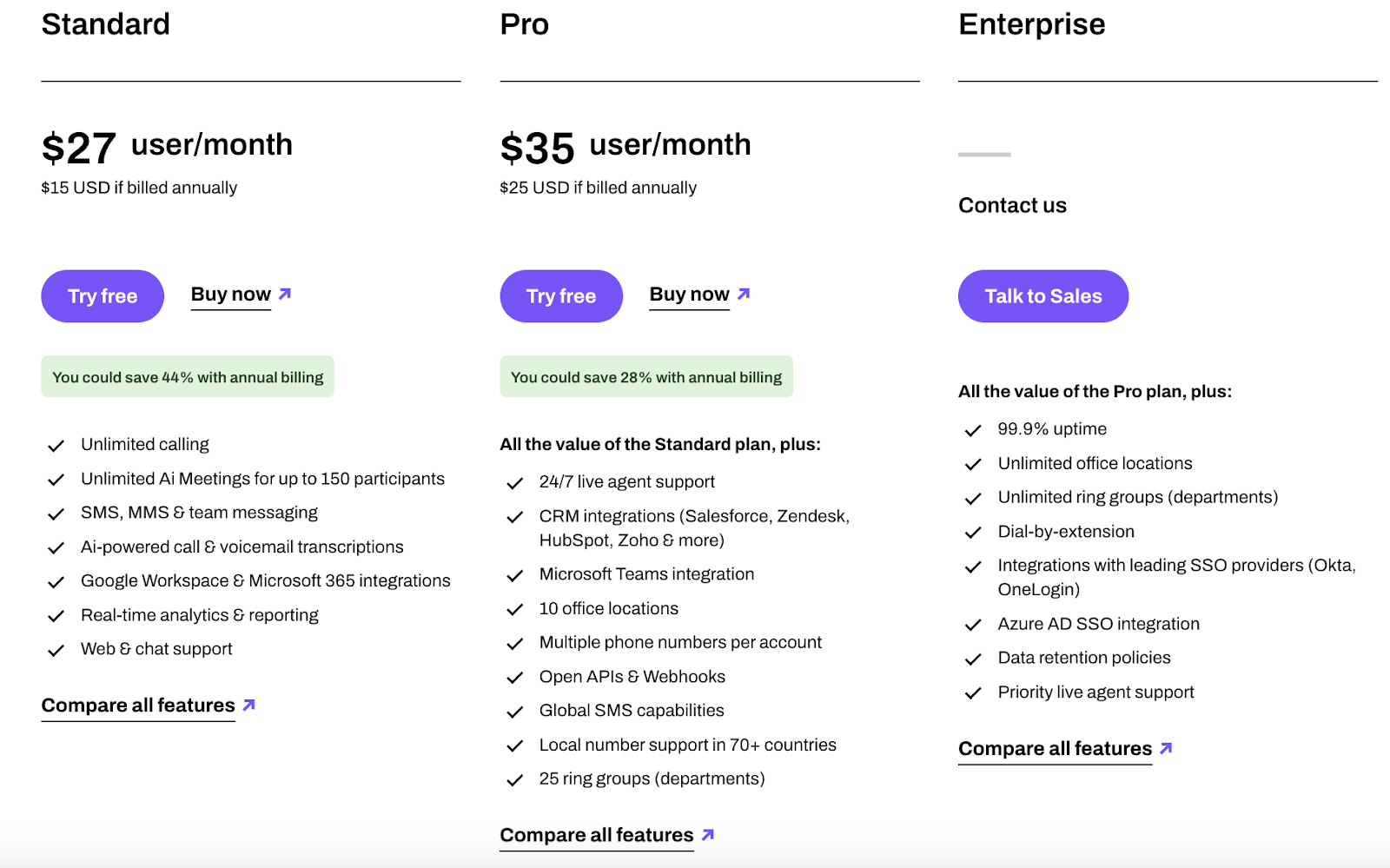Click the 28% annual billing savings banner
The height and width of the screenshot is (868, 1390).
point(646,377)
